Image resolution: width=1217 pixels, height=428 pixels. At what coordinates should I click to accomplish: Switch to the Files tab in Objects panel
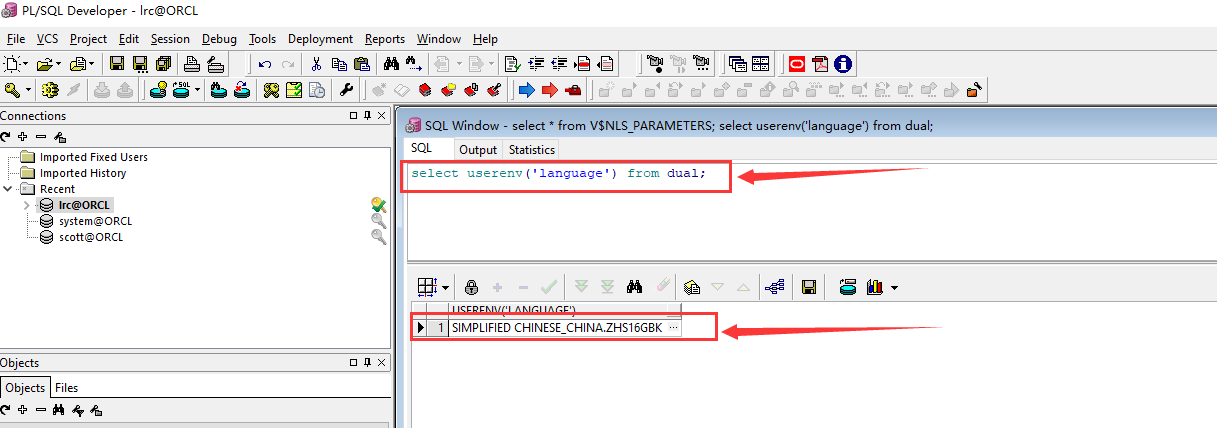66,388
